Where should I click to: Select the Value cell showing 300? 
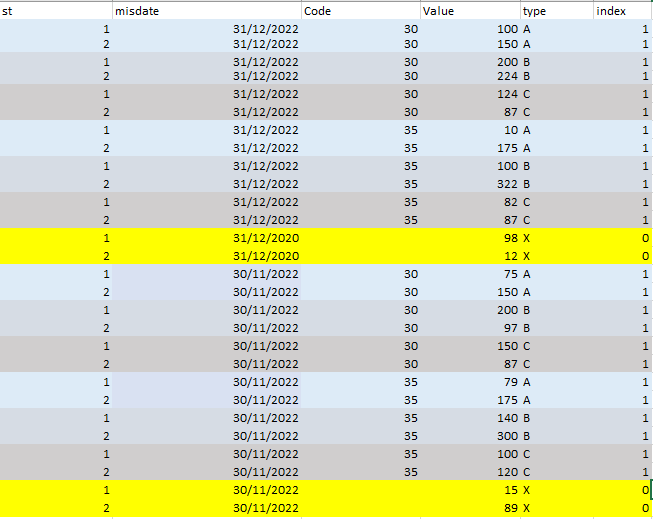point(470,436)
